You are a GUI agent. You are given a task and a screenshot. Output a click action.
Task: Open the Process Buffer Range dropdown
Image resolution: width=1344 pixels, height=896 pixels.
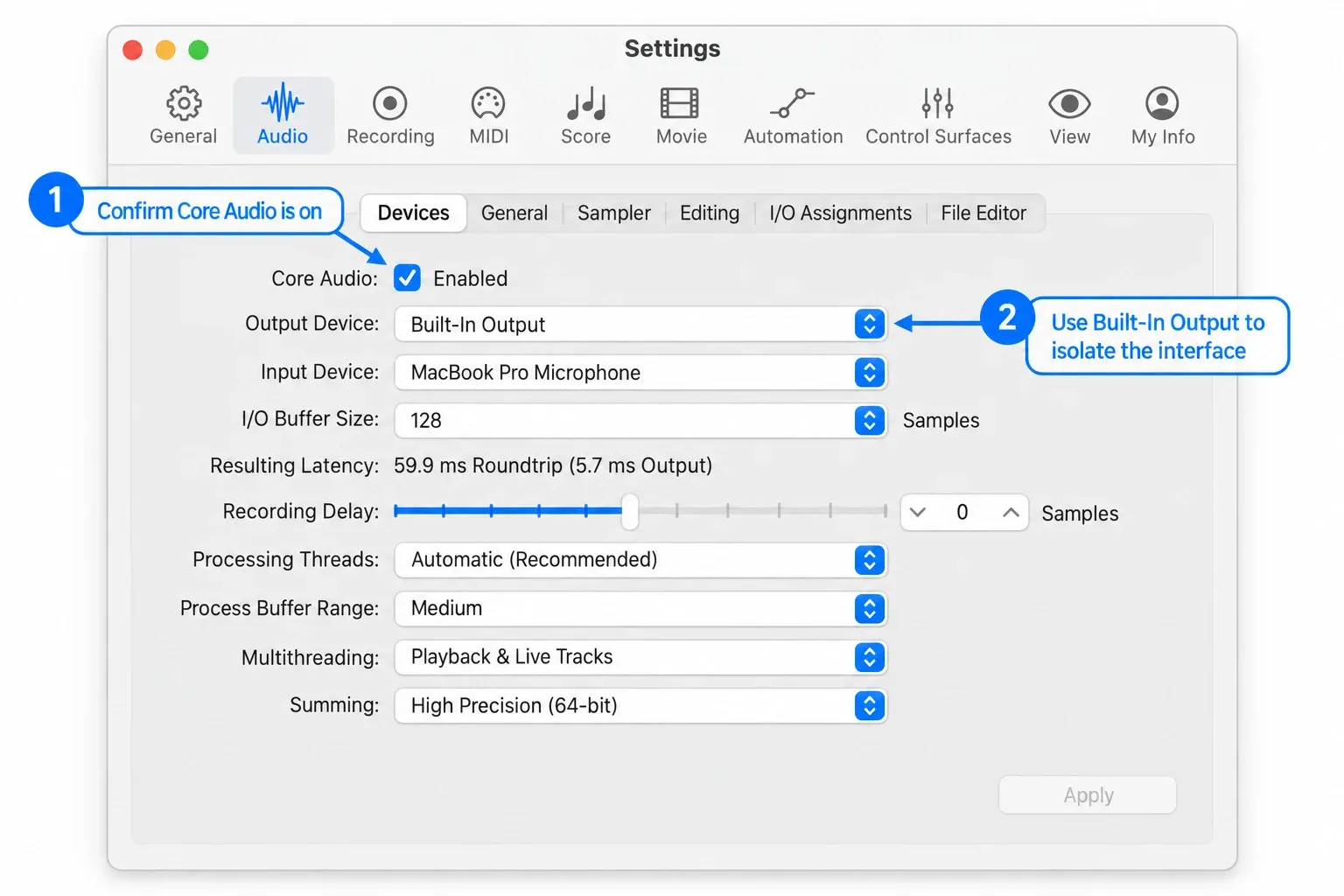point(640,609)
